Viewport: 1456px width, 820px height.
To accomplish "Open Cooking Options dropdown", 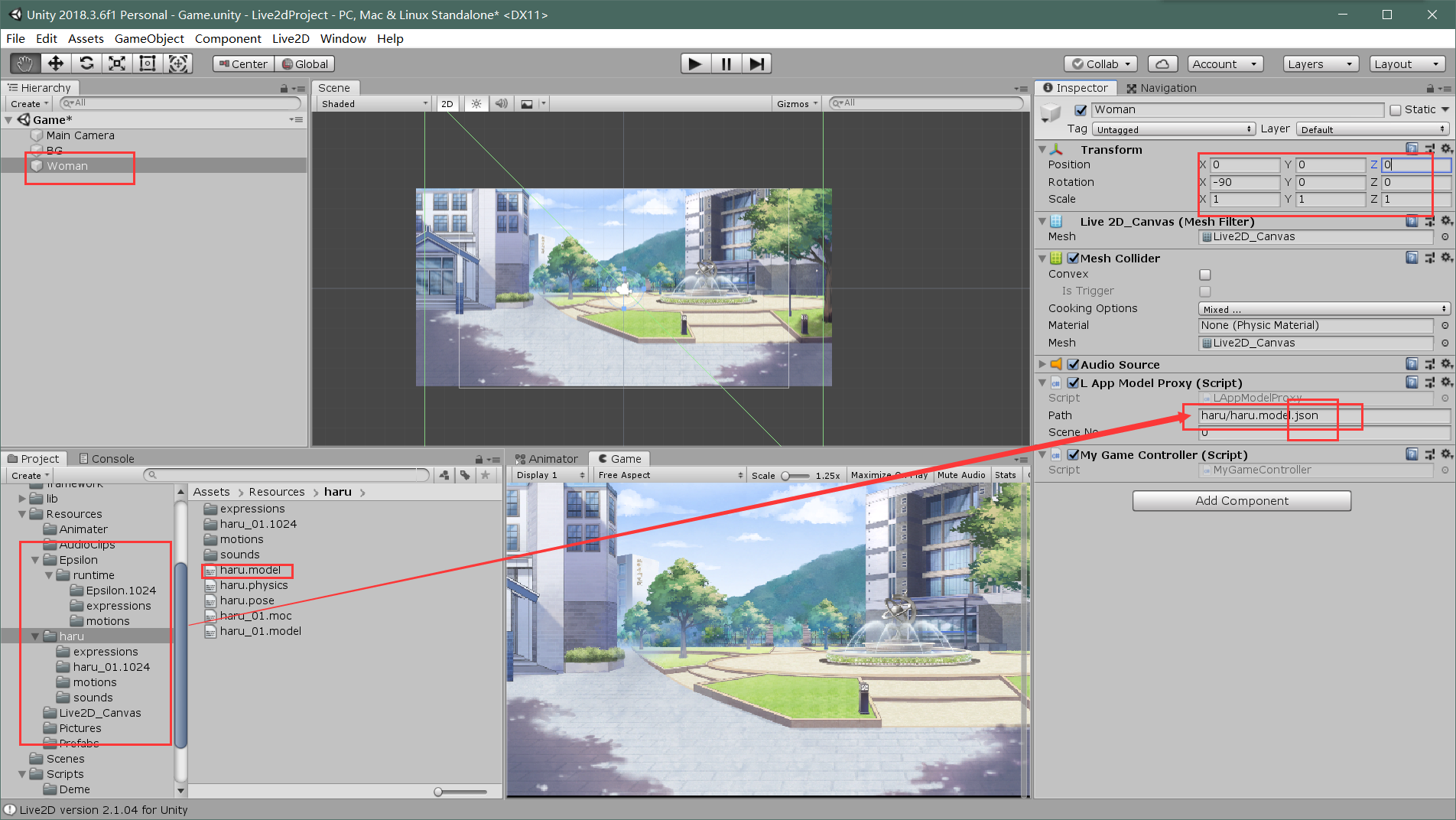I will coord(1324,309).
